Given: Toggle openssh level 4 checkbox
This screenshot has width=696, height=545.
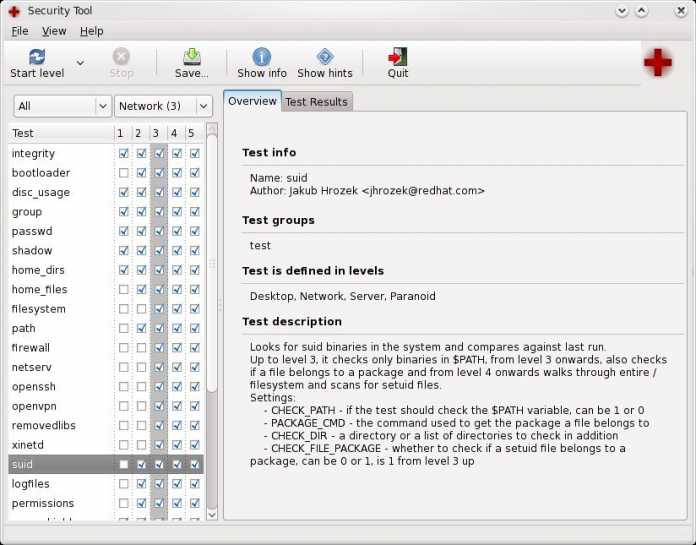Looking at the screenshot, I should click(x=177, y=387).
